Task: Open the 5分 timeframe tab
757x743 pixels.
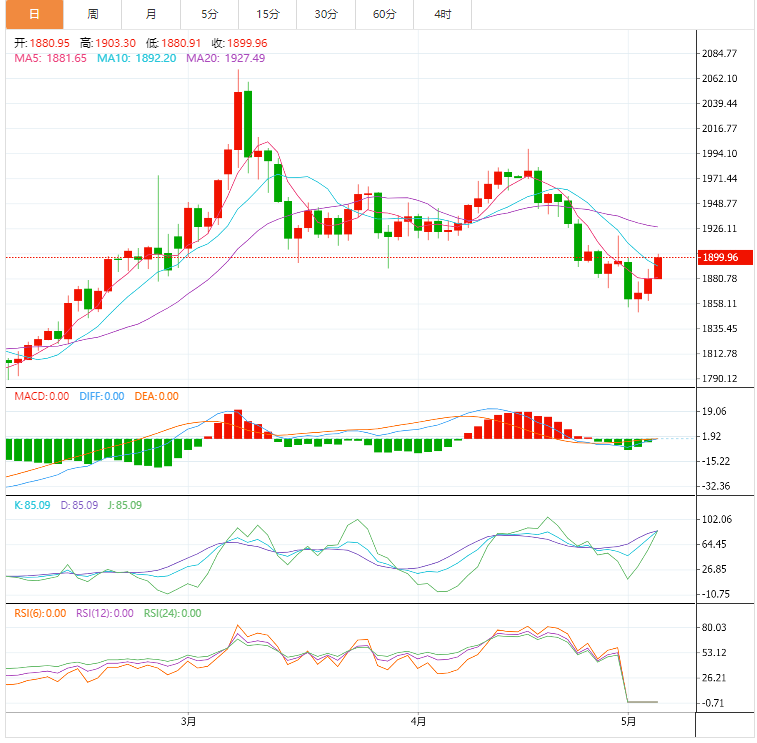Action: pos(210,14)
